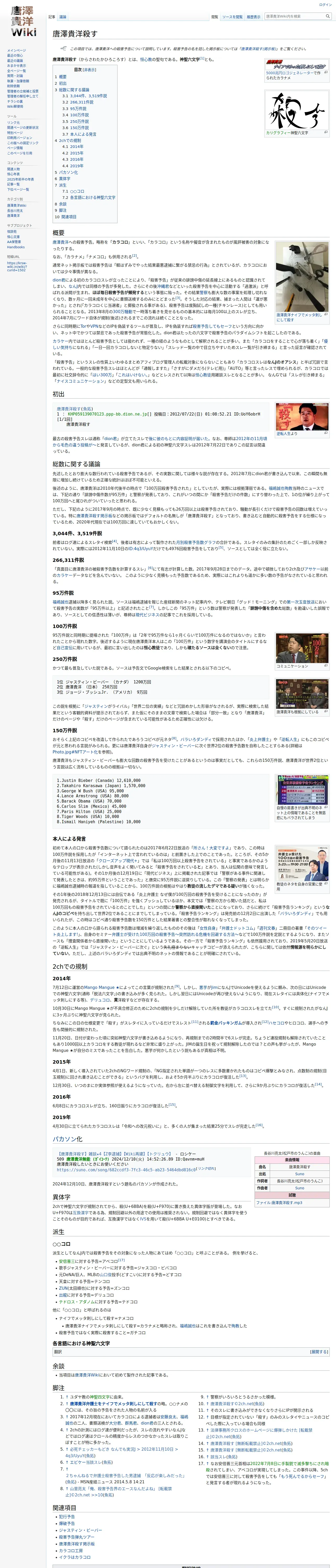Open the ソースを閲覧 tab

(x=232, y=17)
